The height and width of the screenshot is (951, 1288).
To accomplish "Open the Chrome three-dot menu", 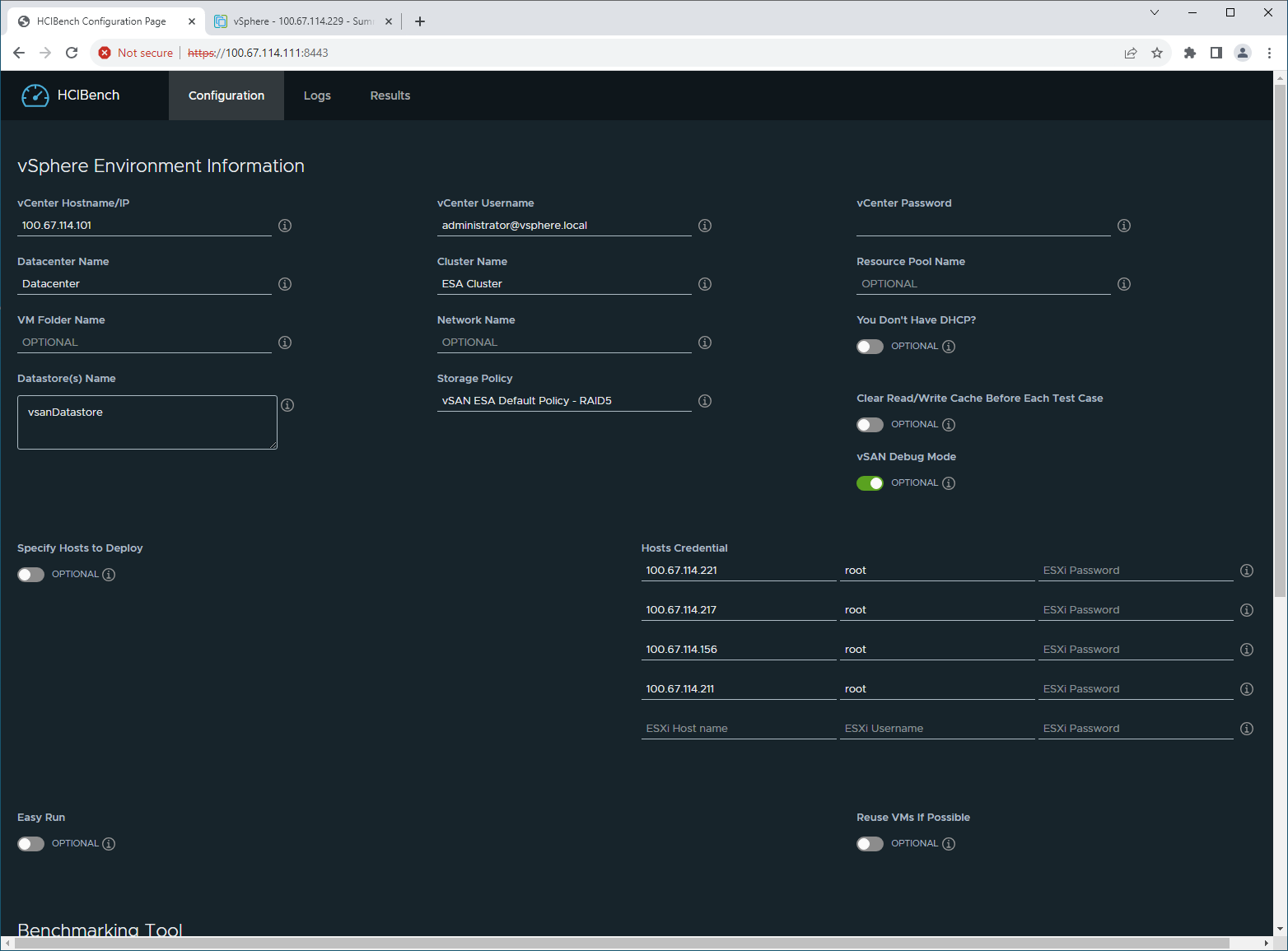I will 1269,53.
